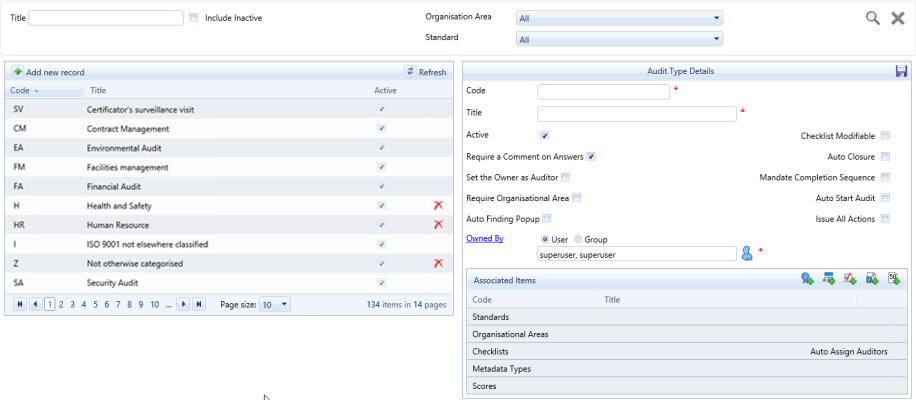Add a standard to Associated Items
916x400 pixels.
807,279
